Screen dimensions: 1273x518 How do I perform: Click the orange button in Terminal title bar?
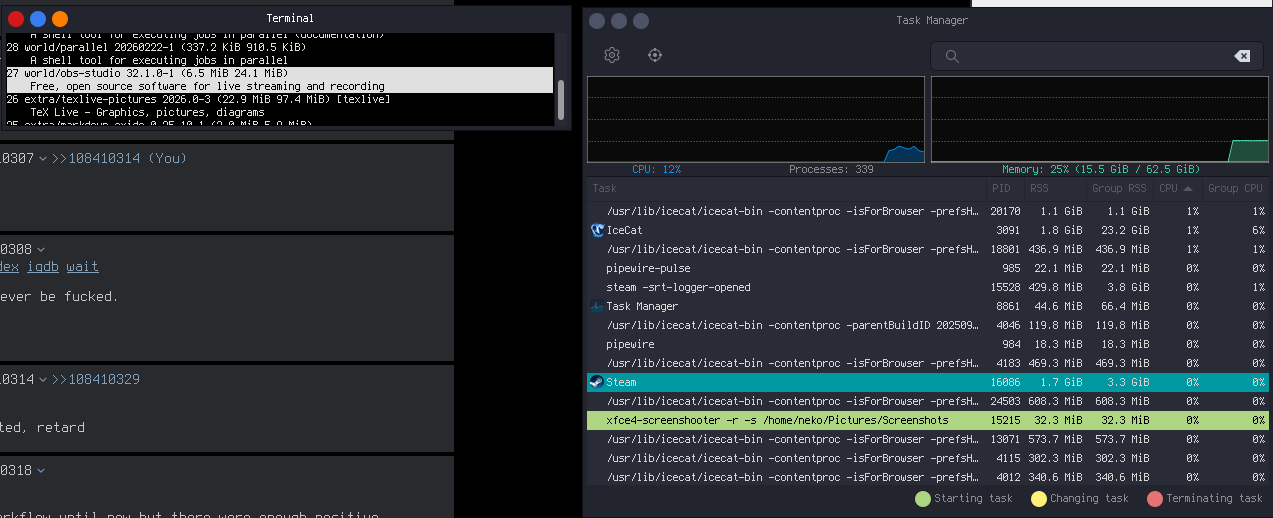click(60, 18)
